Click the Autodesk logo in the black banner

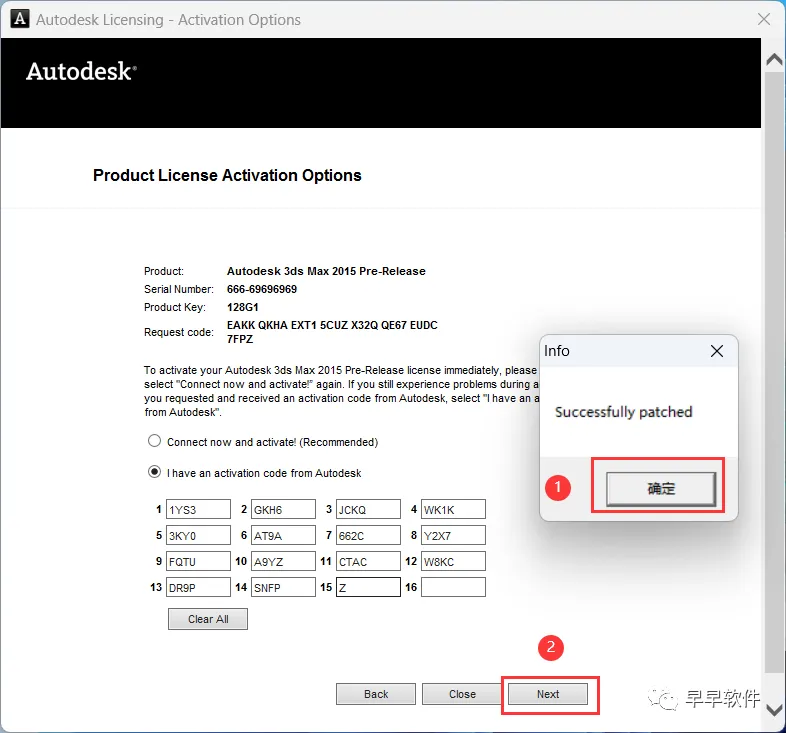(81, 71)
